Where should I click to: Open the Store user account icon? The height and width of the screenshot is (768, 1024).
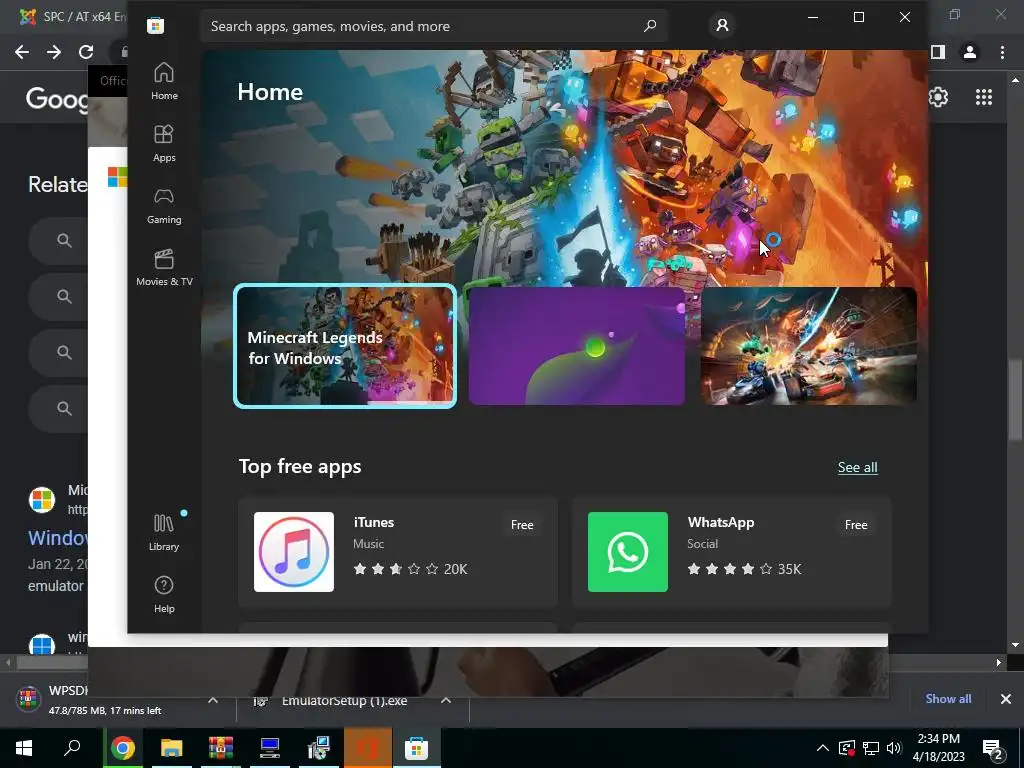click(722, 25)
